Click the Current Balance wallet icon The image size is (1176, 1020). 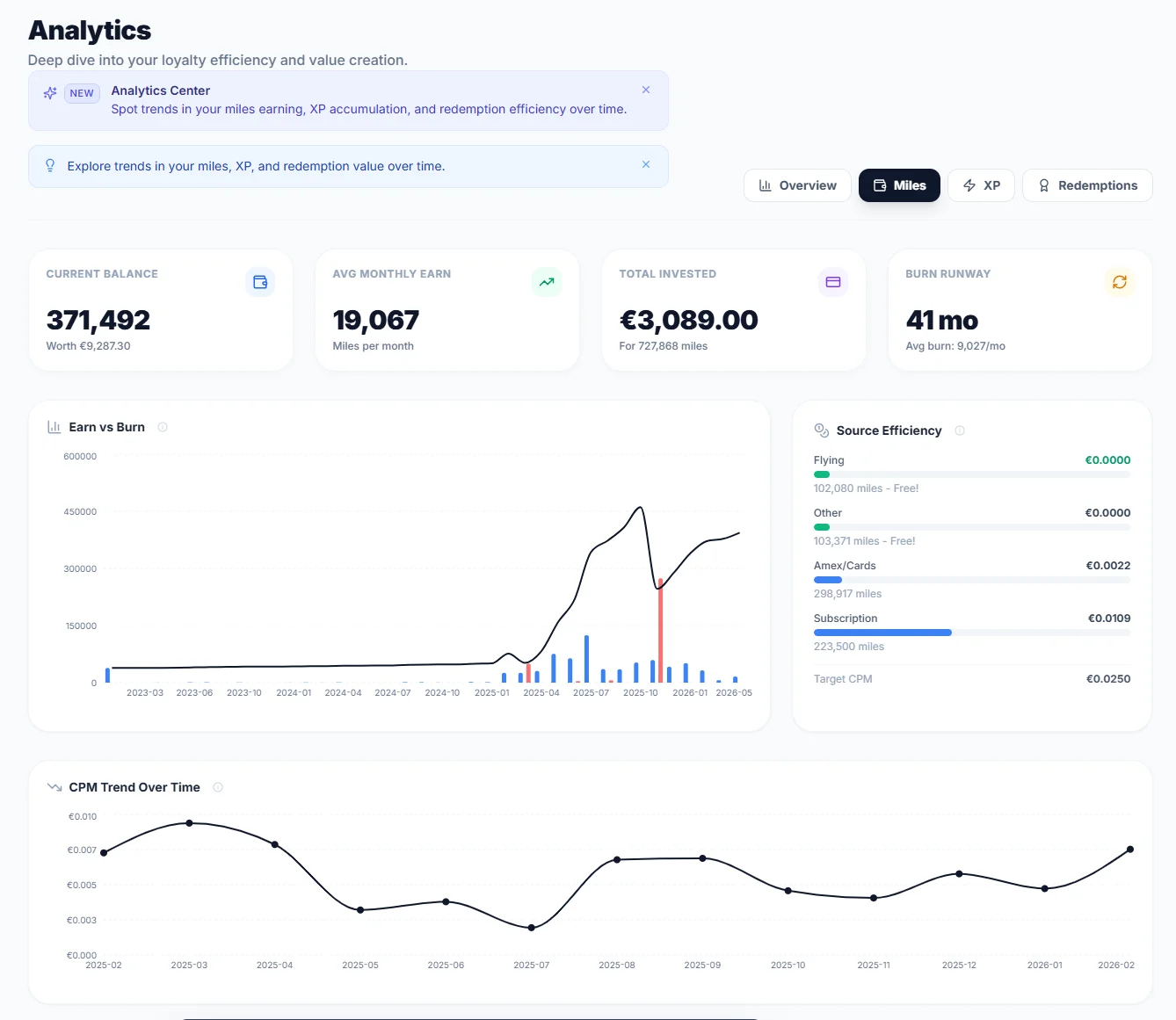pos(260,282)
